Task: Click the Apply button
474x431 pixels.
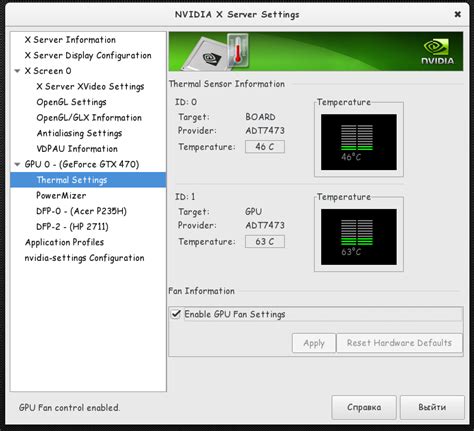Action: point(314,343)
